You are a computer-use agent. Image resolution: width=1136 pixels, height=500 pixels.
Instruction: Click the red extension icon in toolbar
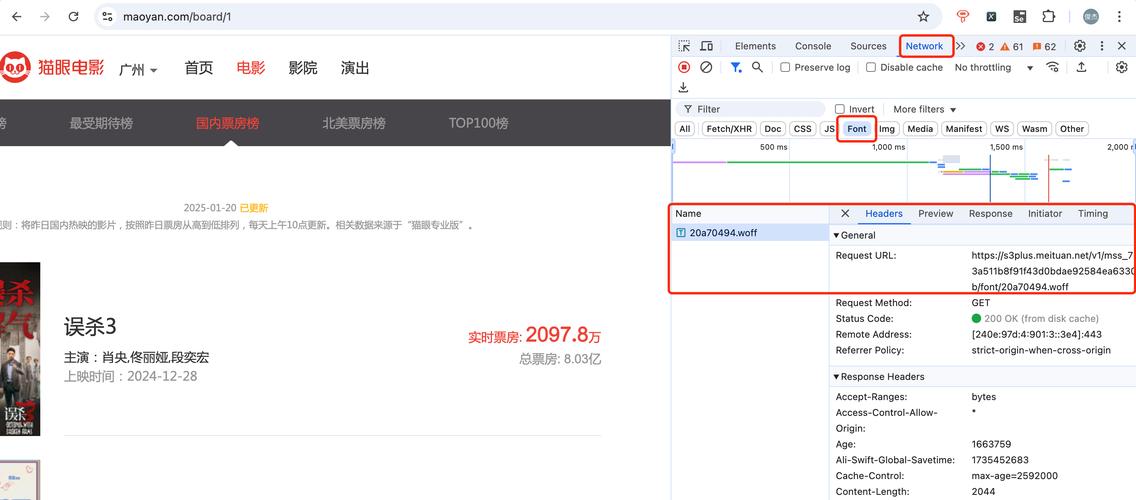click(x=963, y=16)
